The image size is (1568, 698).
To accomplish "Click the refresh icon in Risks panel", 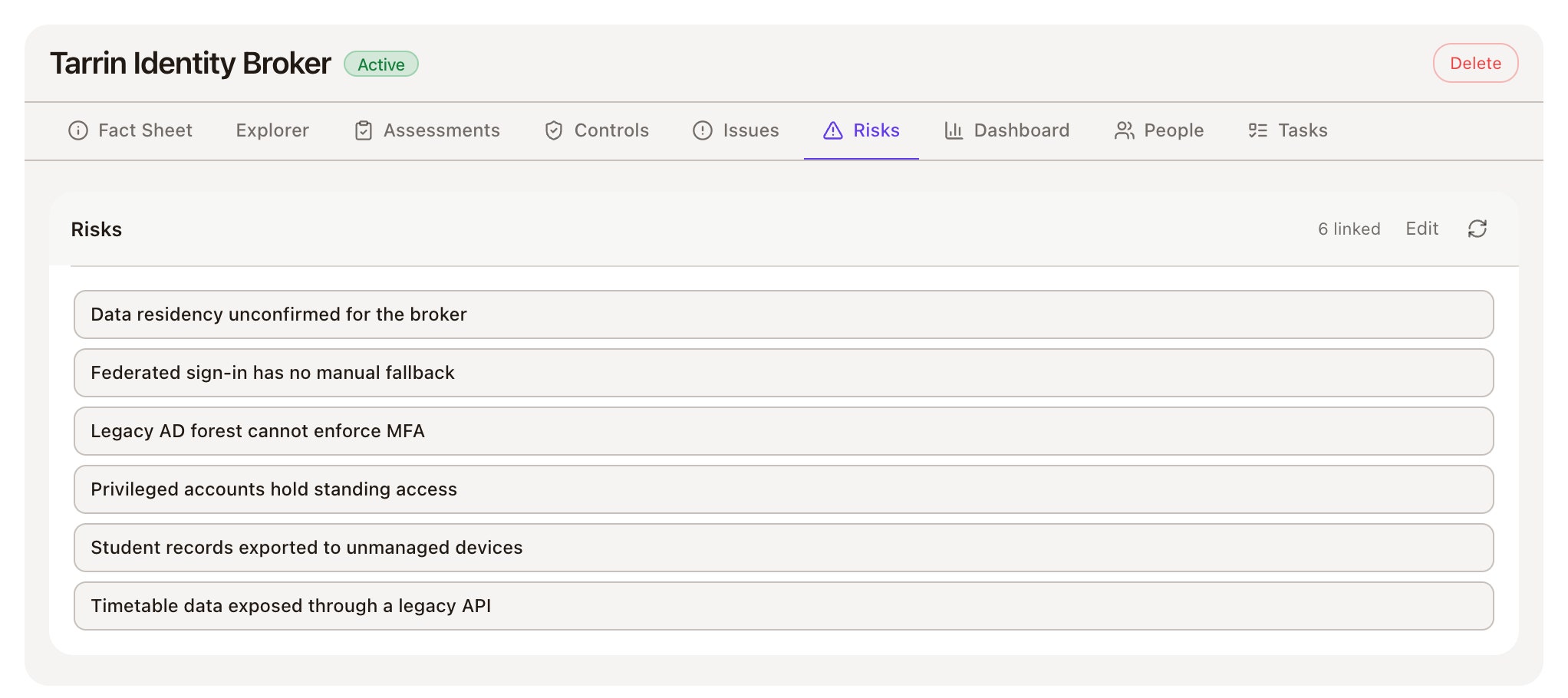I will point(1477,229).
